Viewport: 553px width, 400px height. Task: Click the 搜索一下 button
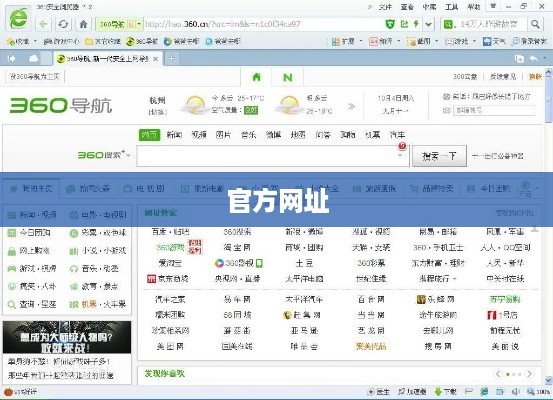pos(439,156)
